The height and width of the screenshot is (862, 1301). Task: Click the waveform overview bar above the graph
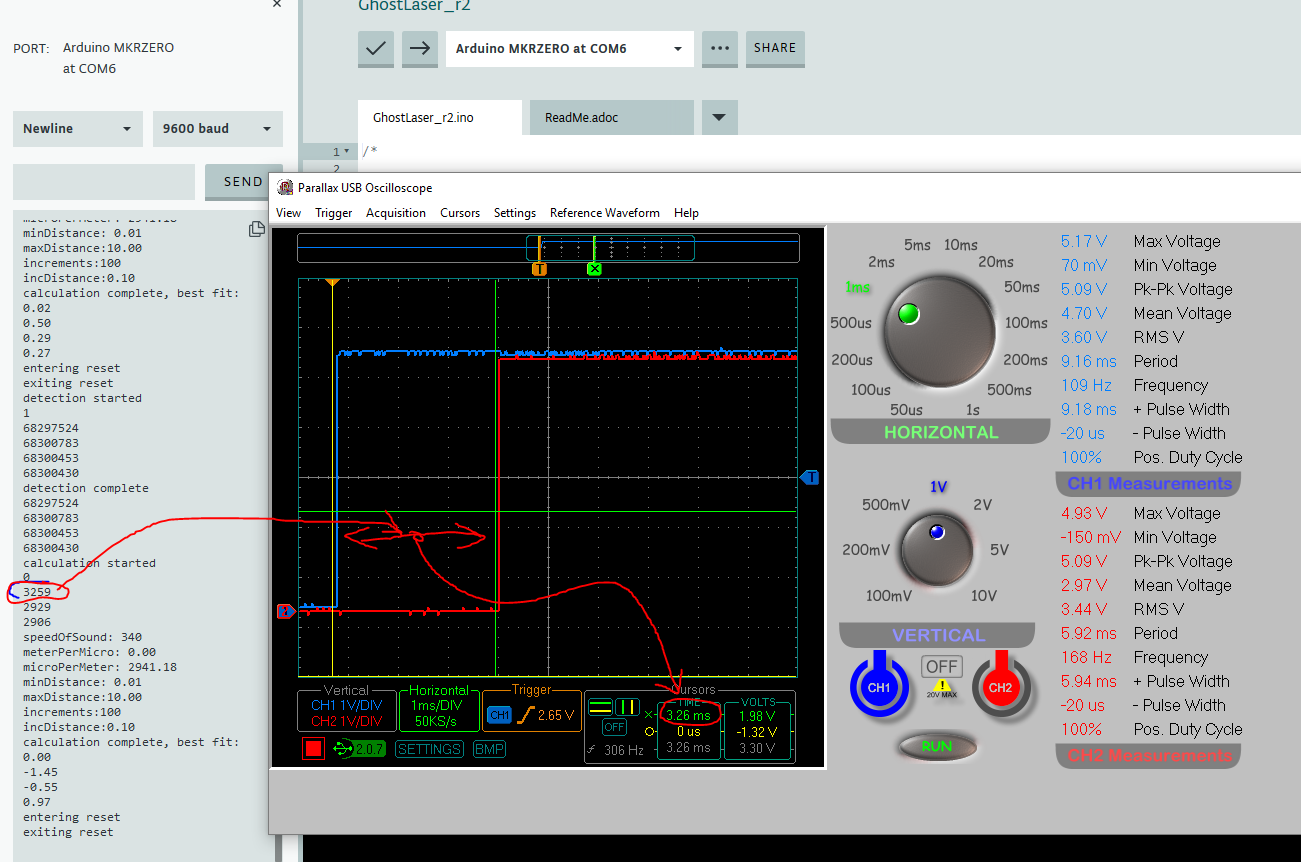[548, 248]
